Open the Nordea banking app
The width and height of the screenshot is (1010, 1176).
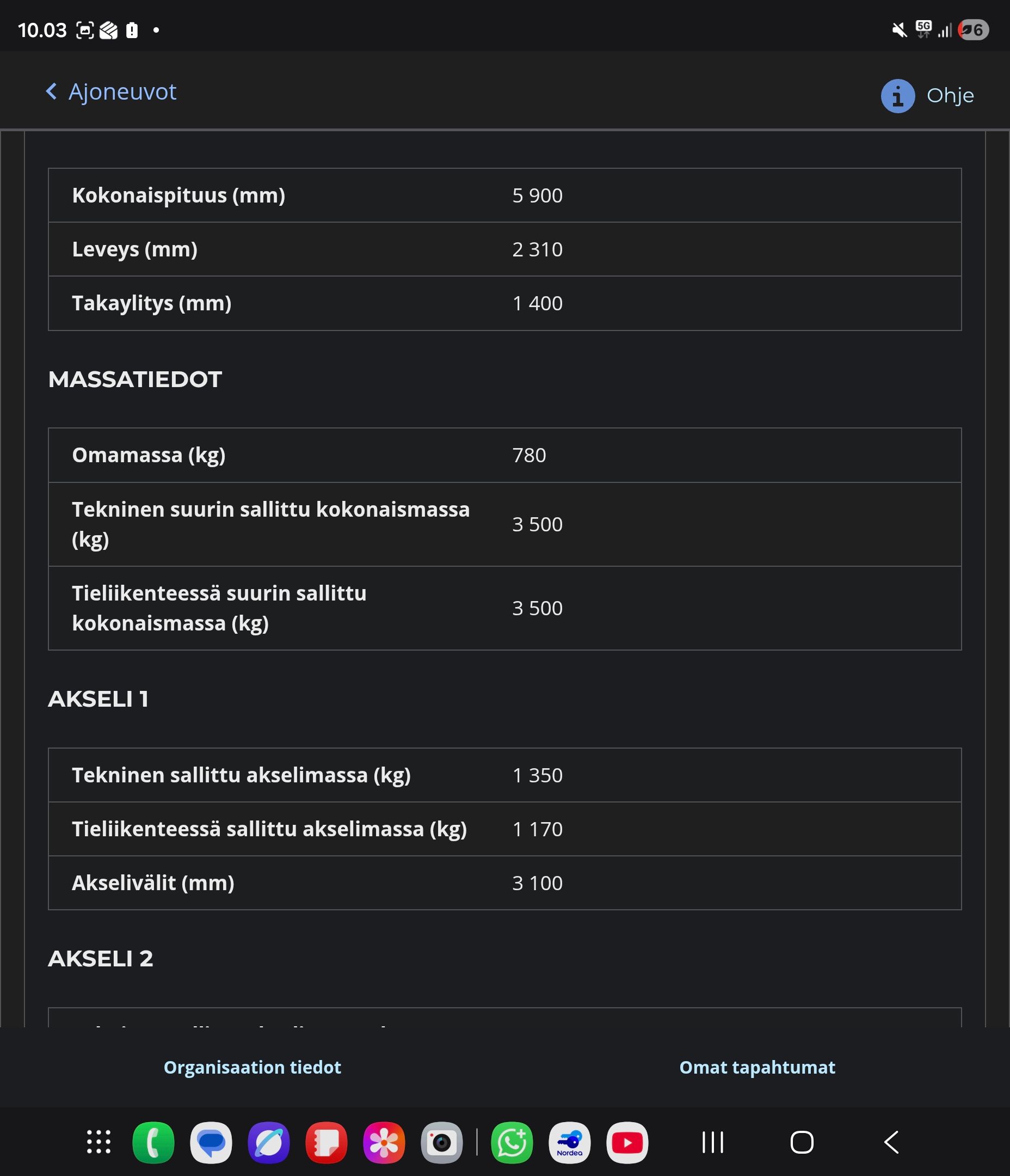570,1142
